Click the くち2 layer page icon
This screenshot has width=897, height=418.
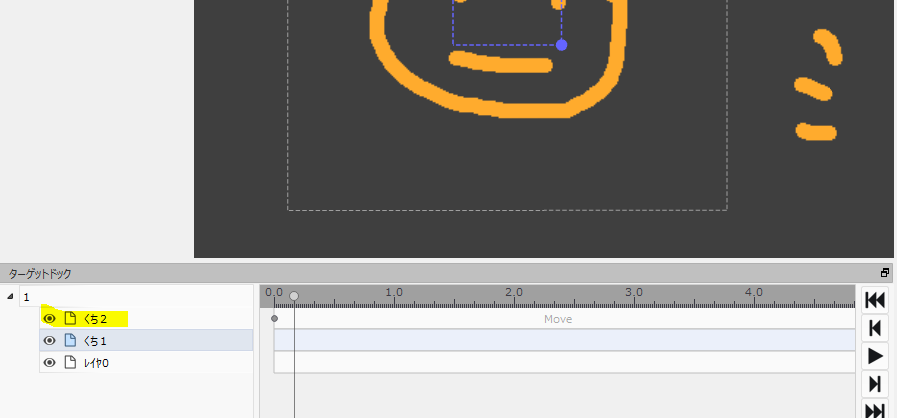(70, 319)
